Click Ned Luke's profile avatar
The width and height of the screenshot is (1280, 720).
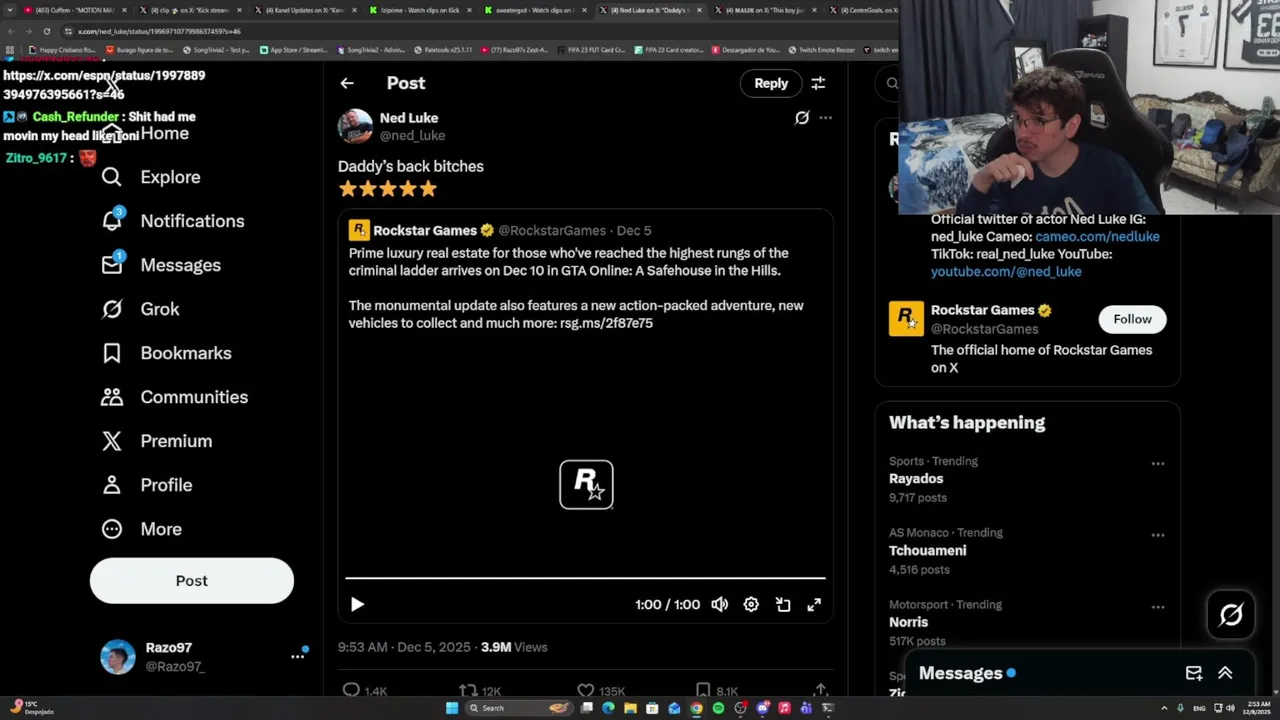point(355,126)
